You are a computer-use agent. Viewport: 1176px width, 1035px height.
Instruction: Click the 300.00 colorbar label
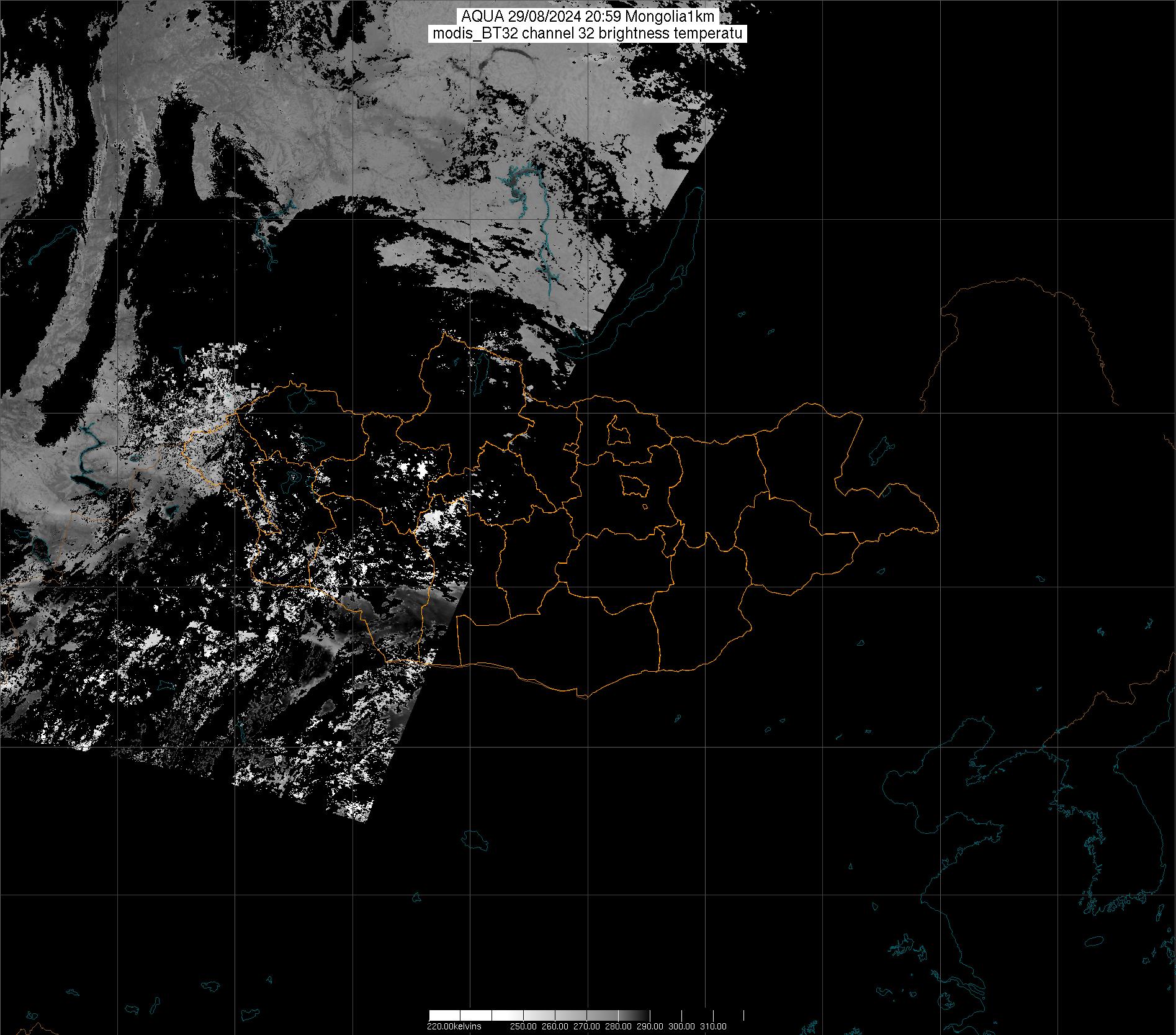[681, 1026]
